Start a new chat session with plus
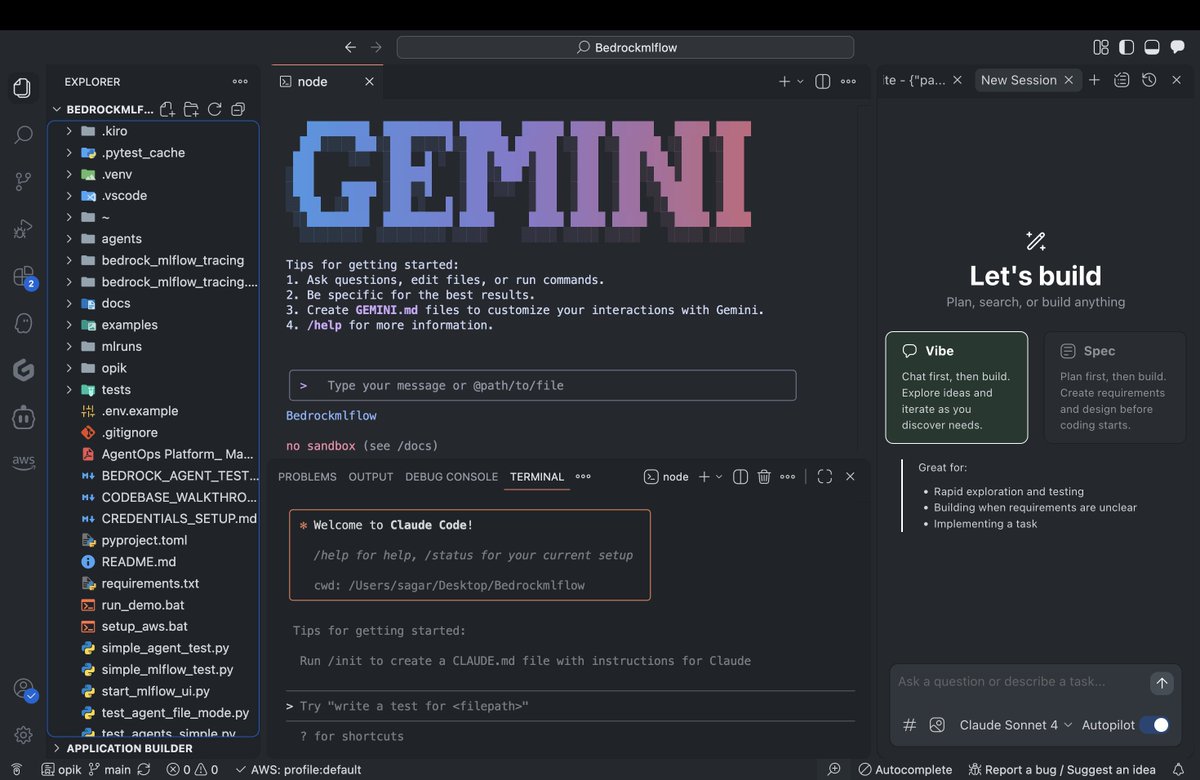This screenshot has width=1200, height=780. (x=1094, y=80)
